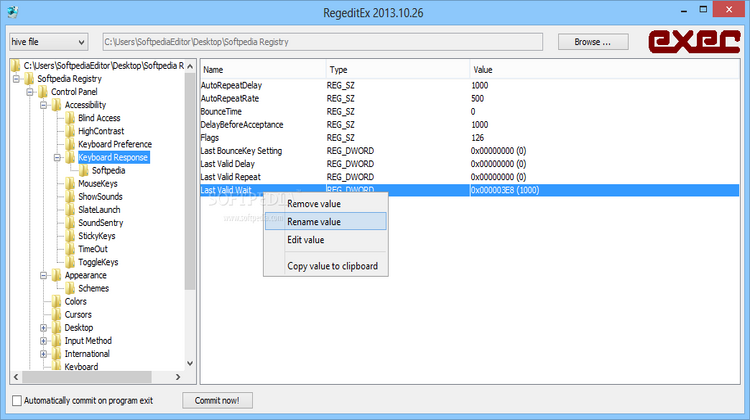Select the AutoRepeatDelay value row
The height and width of the screenshot is (420, 750).
[x=470, y=85]
